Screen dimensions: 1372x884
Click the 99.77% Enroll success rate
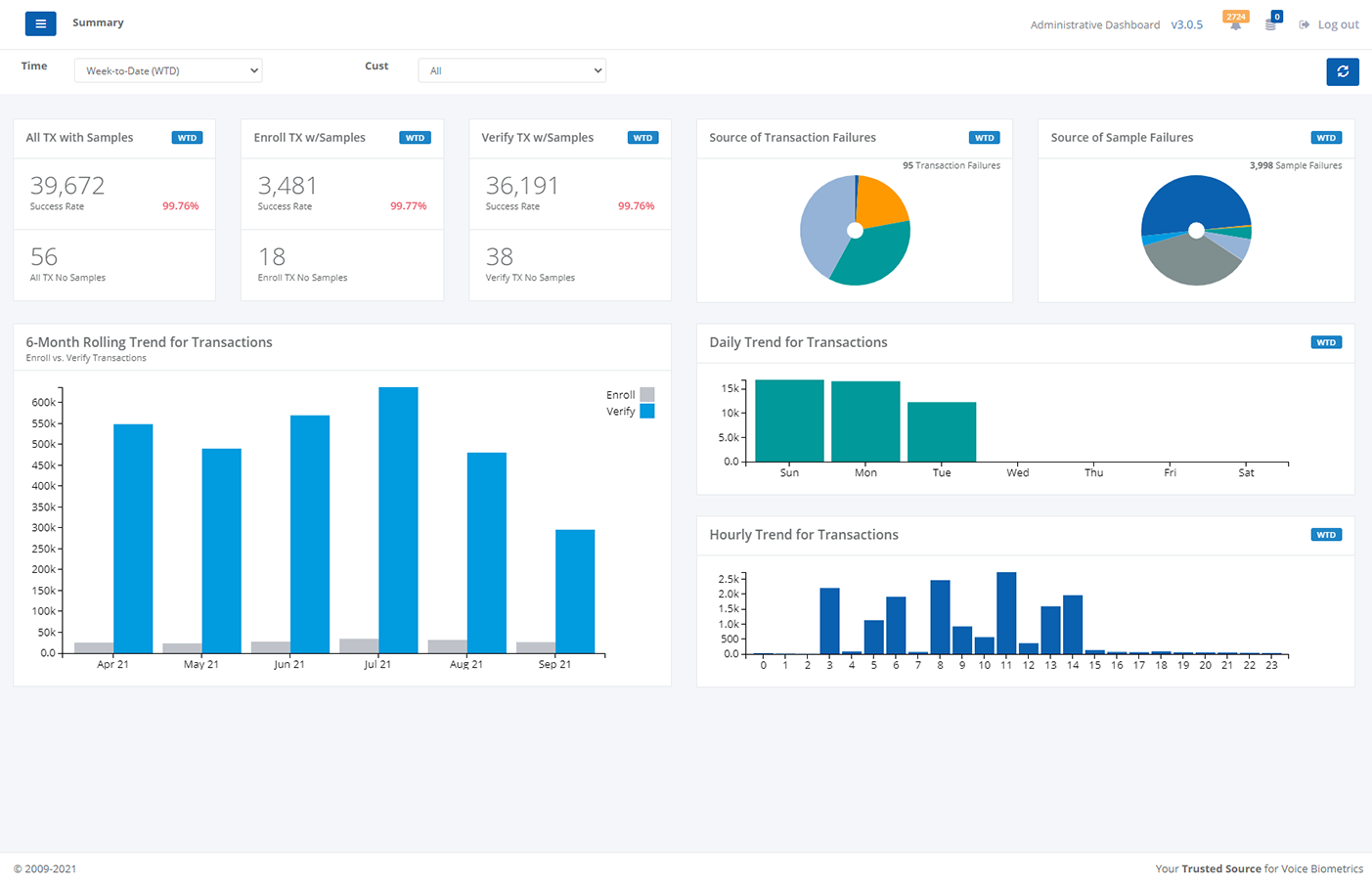point(409,206)
